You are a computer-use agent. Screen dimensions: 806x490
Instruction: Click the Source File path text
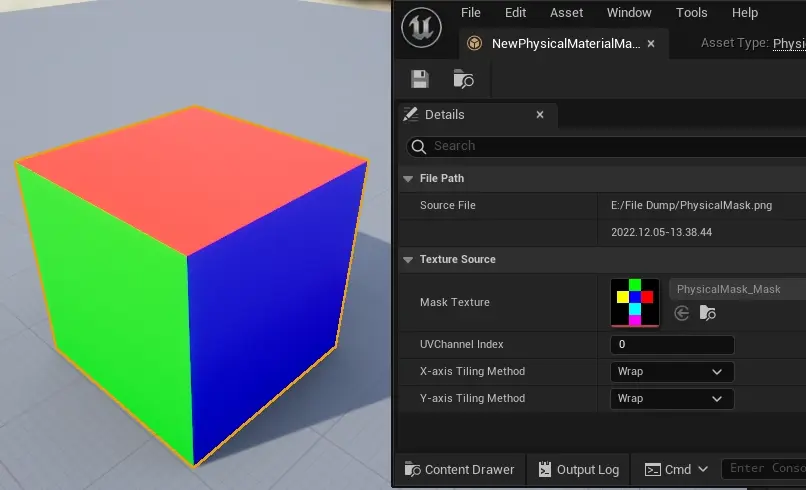point(691,205)
